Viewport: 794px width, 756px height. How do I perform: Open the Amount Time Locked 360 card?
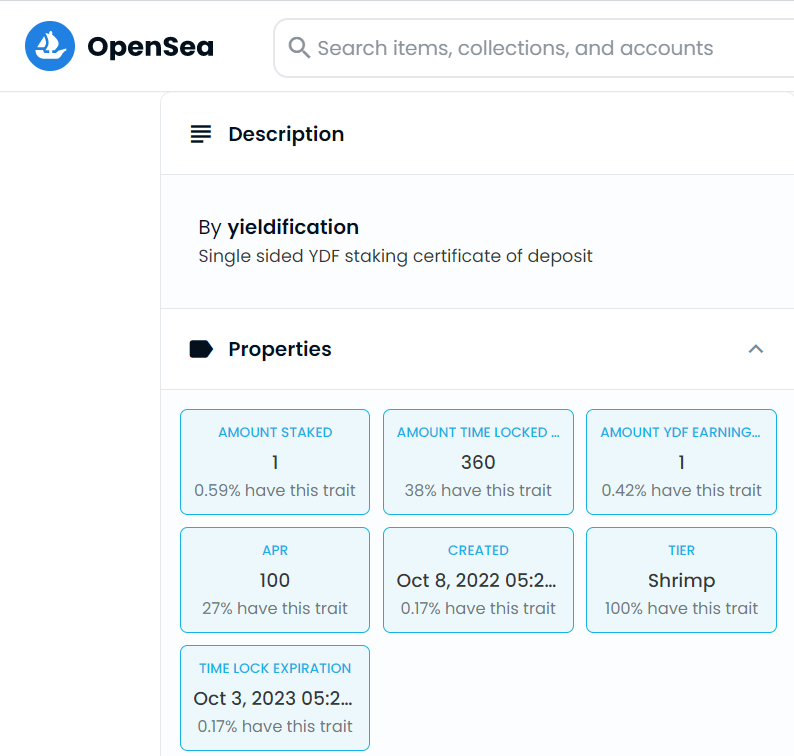tap(478, 462)
